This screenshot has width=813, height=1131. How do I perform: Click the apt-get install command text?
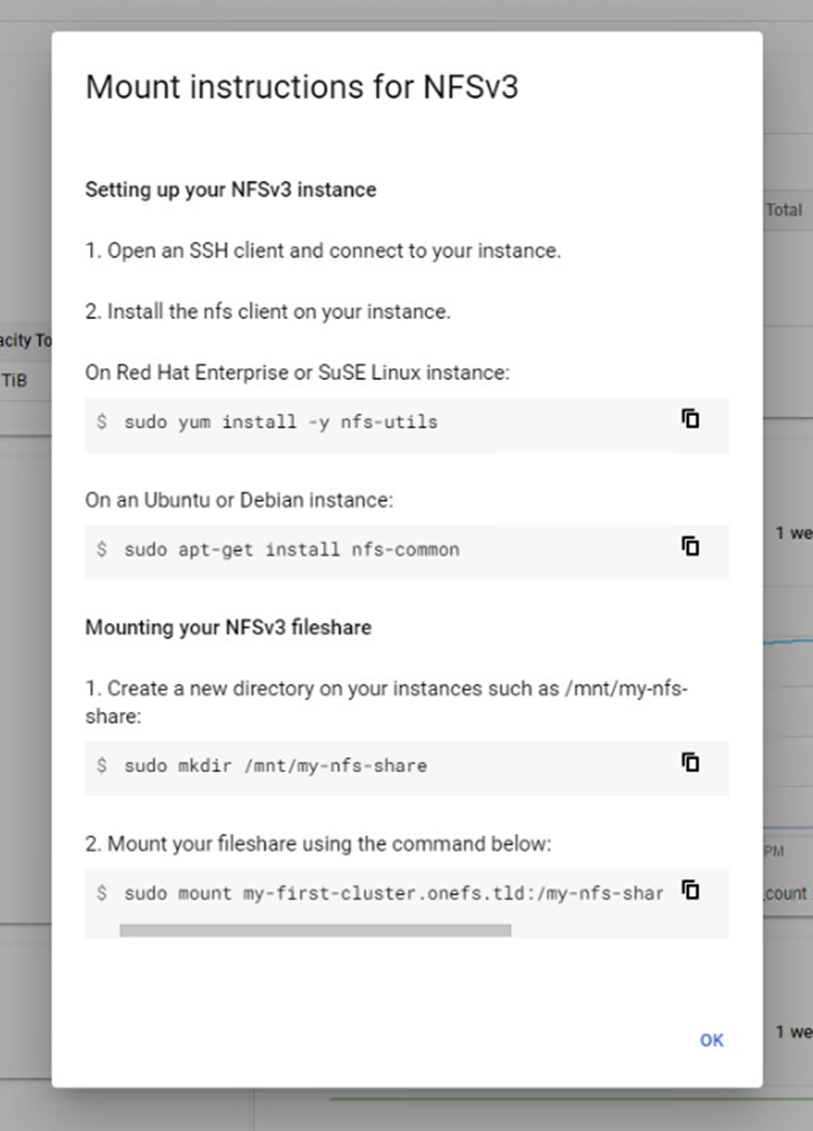[x=291, y=549]
